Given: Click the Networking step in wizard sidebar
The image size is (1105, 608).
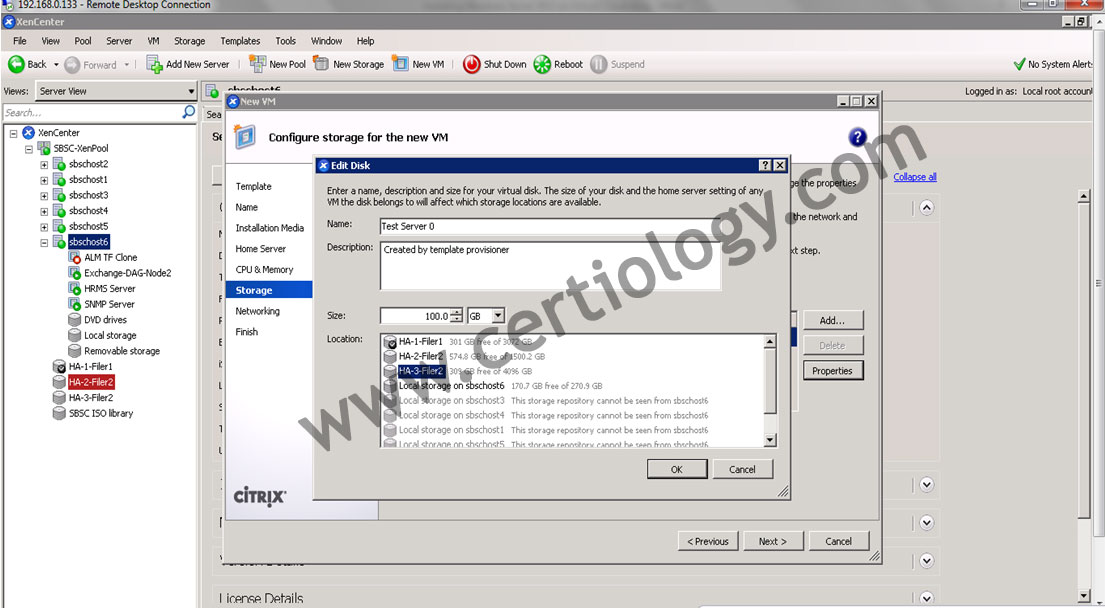Looking at the screenshot, I should (x=257, y=311).
